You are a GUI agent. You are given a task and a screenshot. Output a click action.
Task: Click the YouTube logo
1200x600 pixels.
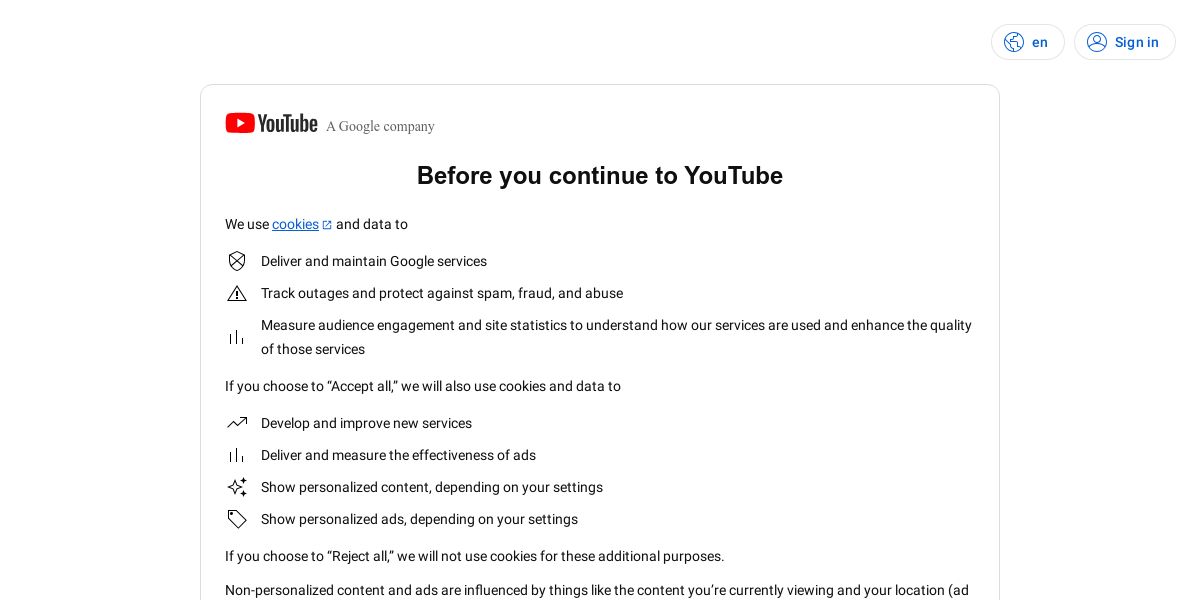tap(271, 123)
